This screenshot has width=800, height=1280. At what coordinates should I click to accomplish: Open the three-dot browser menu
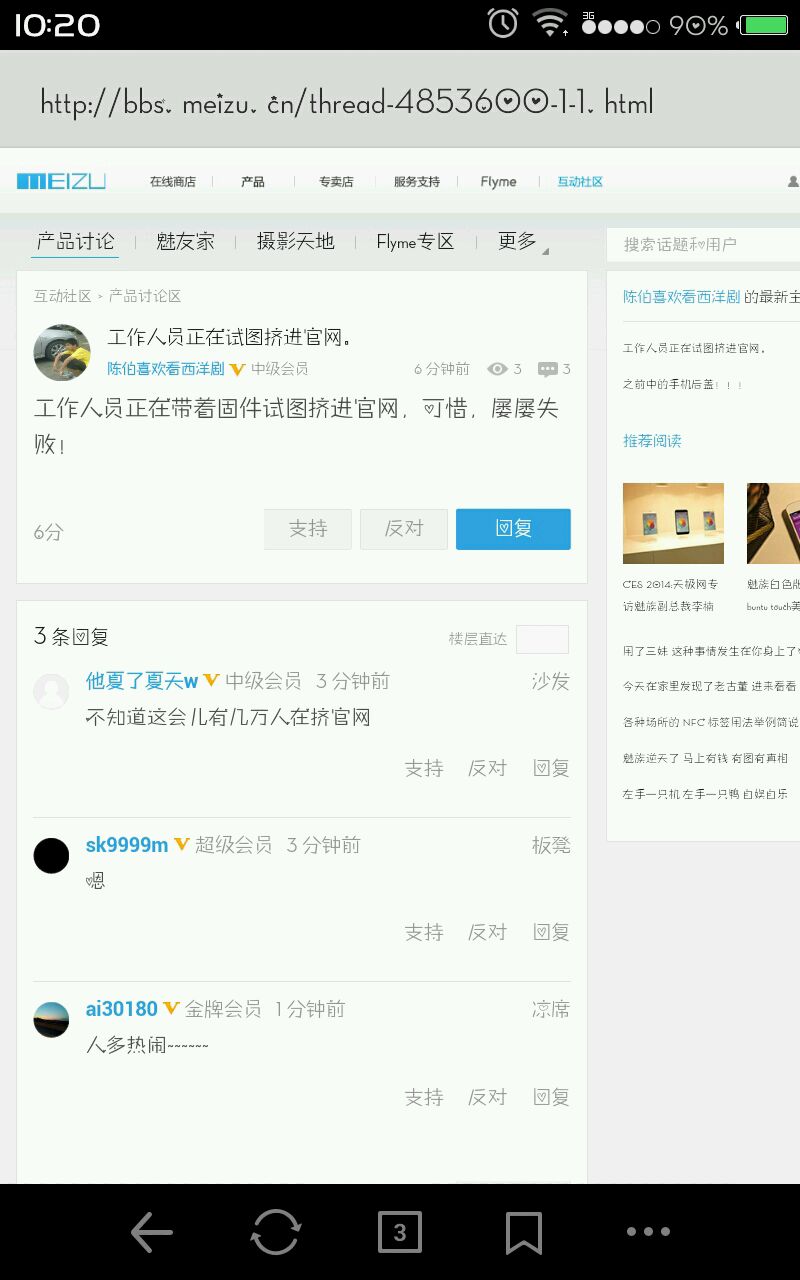point(648,1232)
